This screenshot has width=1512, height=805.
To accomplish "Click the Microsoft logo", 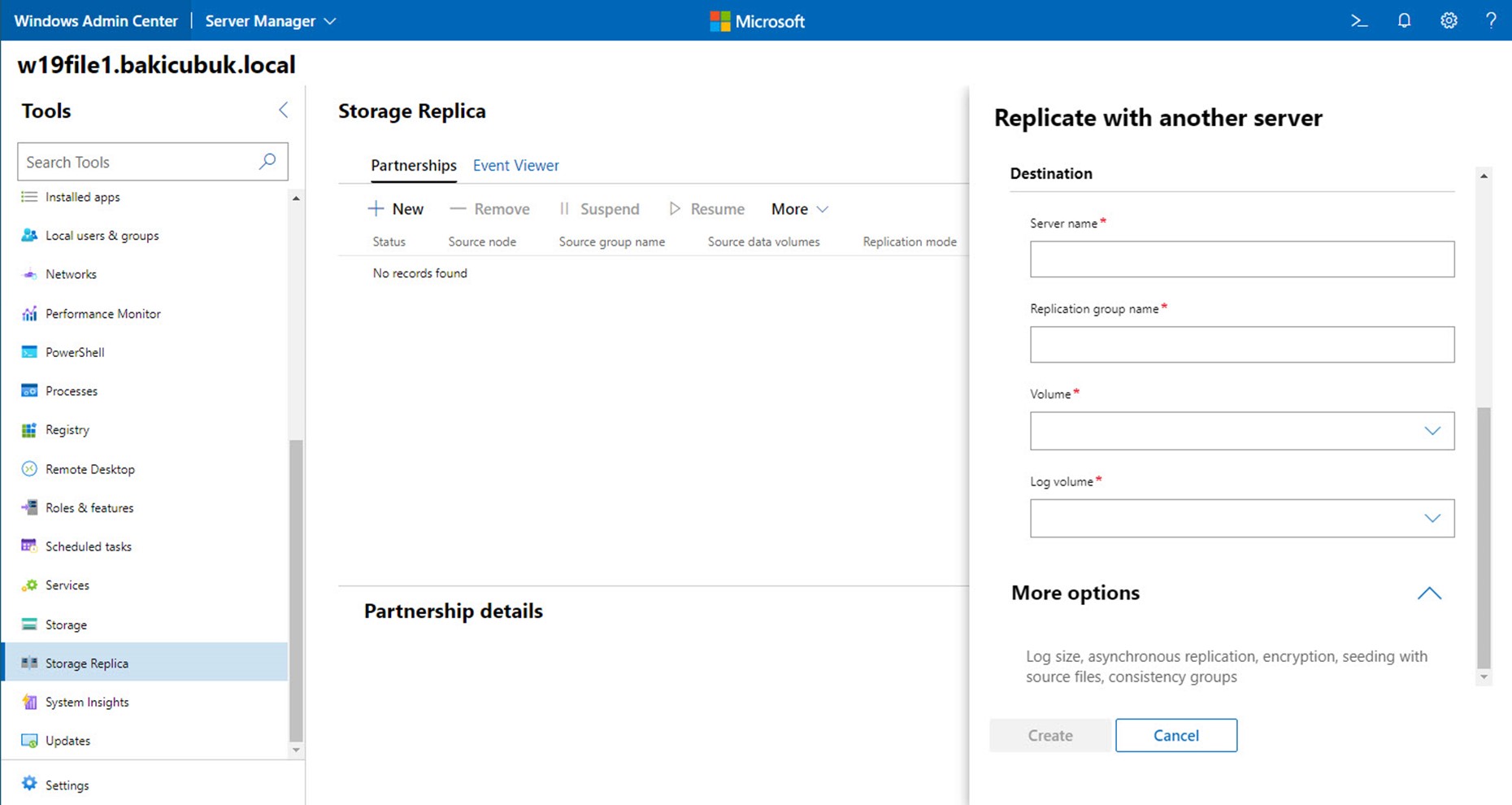I will pyautogui.click(x=757, y=21).
